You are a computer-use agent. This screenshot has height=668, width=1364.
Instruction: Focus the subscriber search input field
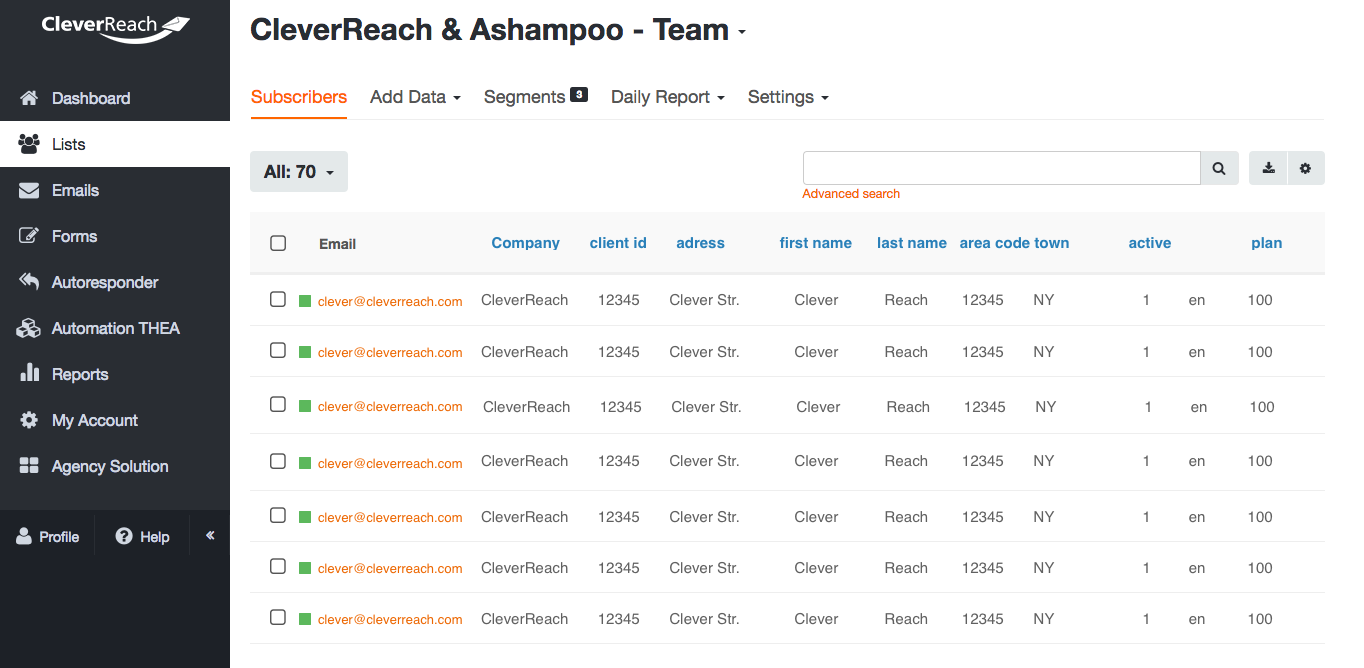[x=1001, y=169]
